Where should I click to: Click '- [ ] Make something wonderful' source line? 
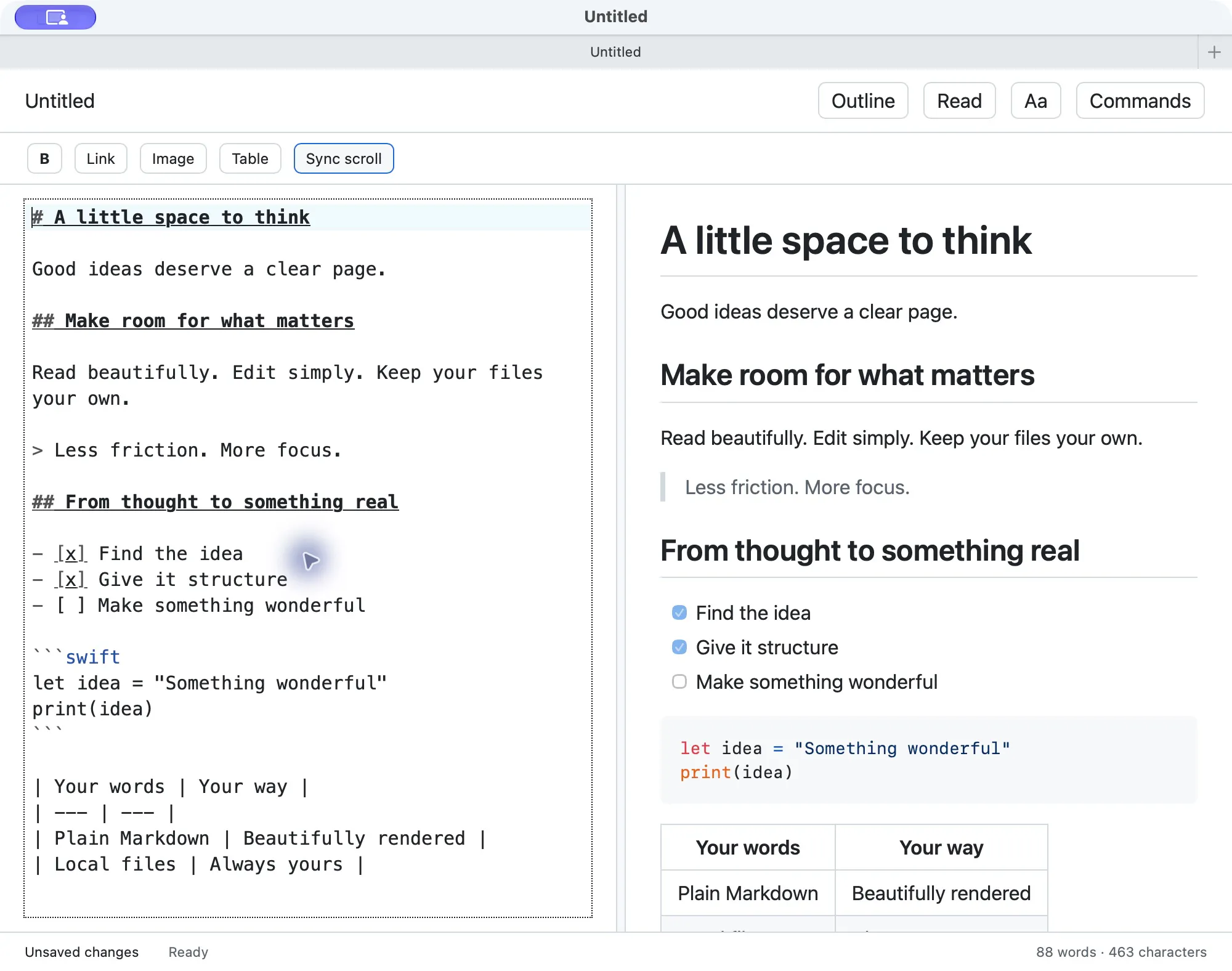[x=198, y=606]
